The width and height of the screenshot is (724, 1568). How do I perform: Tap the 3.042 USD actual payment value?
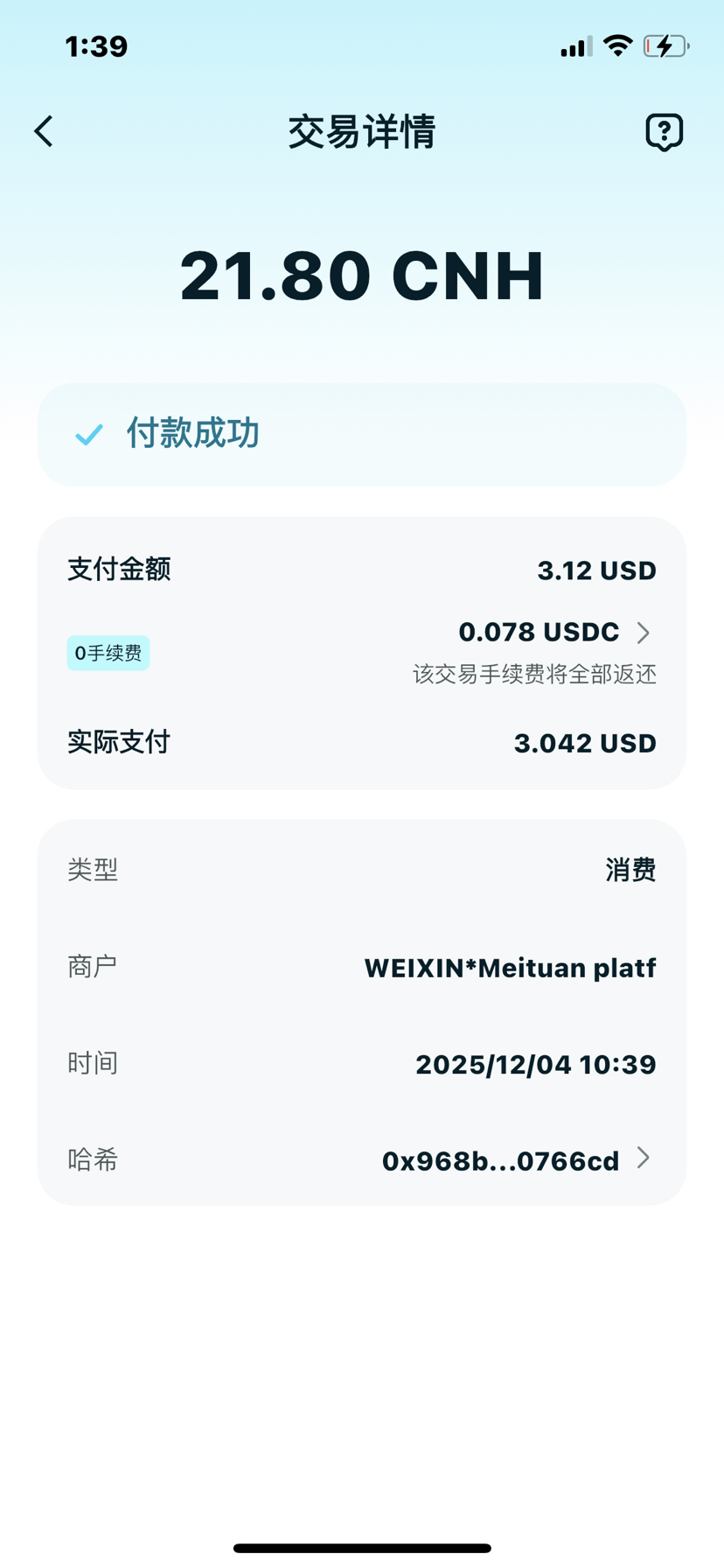click(x=584, y=743)
